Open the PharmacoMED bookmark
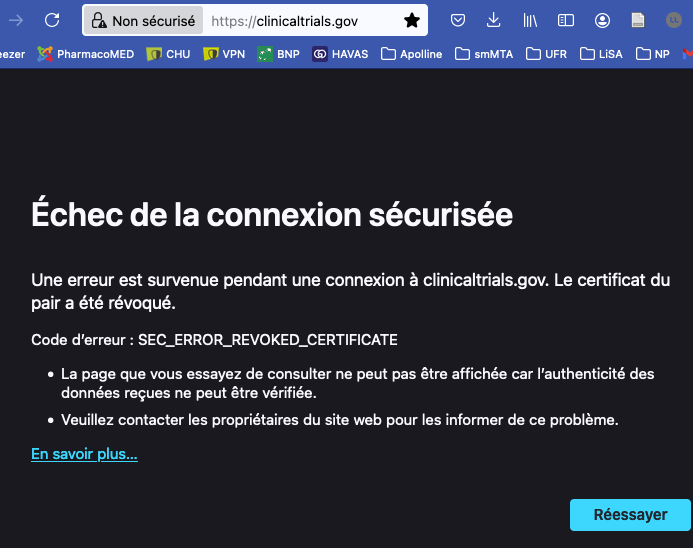Image resolution: width=693 pixels, height=548 pixels. [x=86, y=54]
